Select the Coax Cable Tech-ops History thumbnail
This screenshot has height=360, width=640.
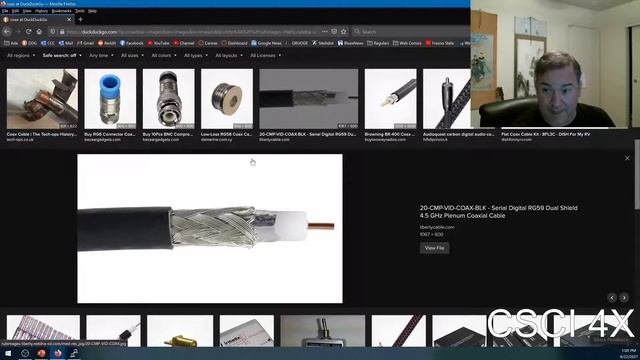(x=42, y=99)
